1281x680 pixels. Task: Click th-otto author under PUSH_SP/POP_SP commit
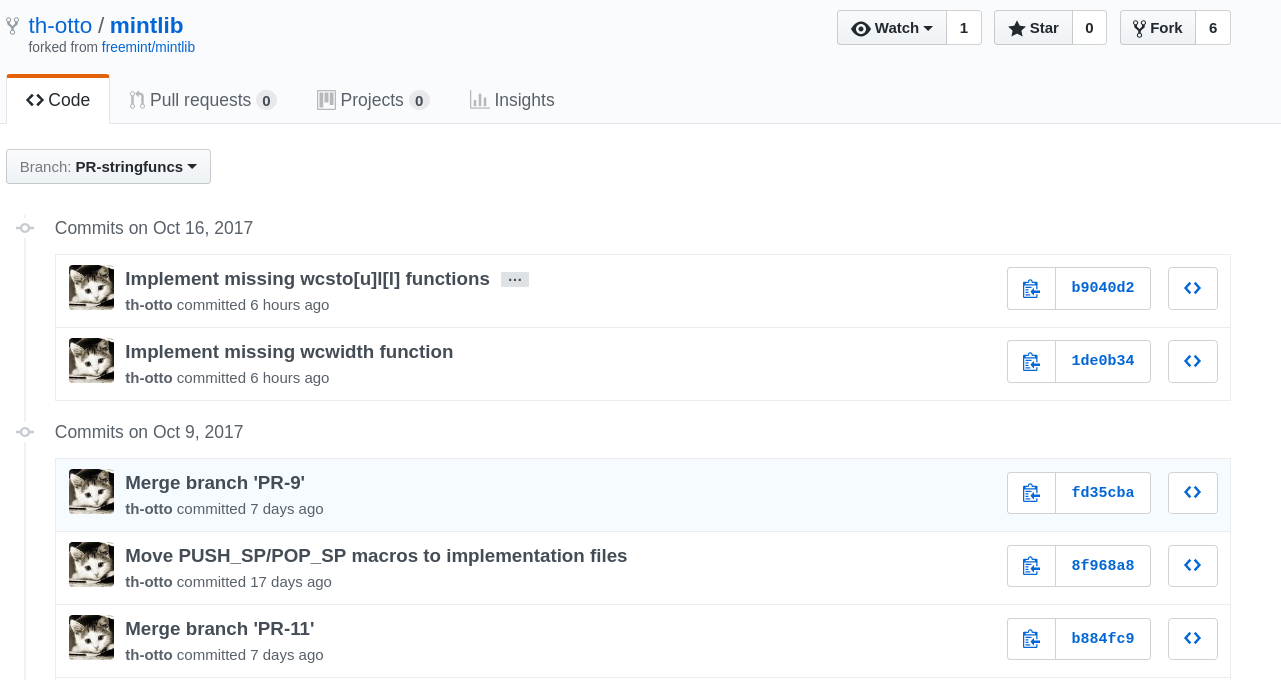click(149, 582)
